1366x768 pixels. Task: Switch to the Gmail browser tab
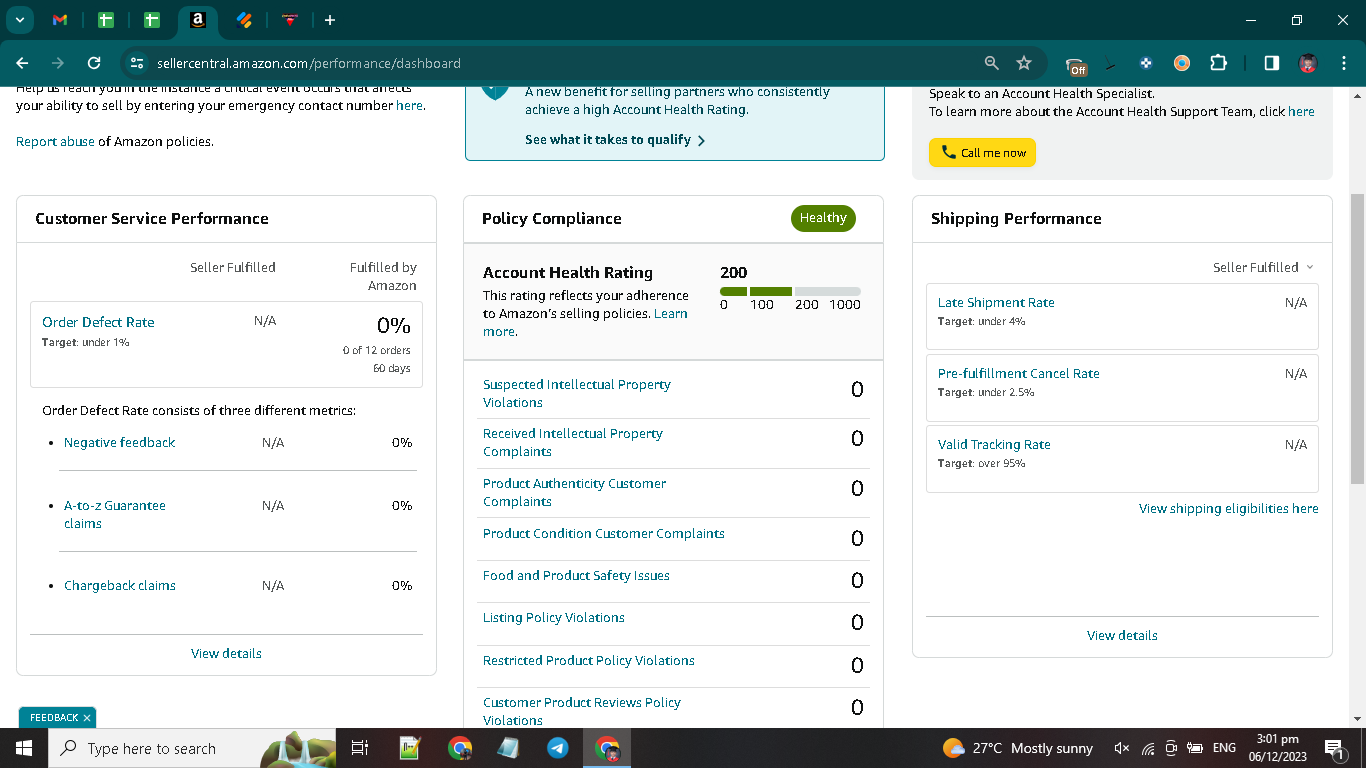tap(59, 20)
